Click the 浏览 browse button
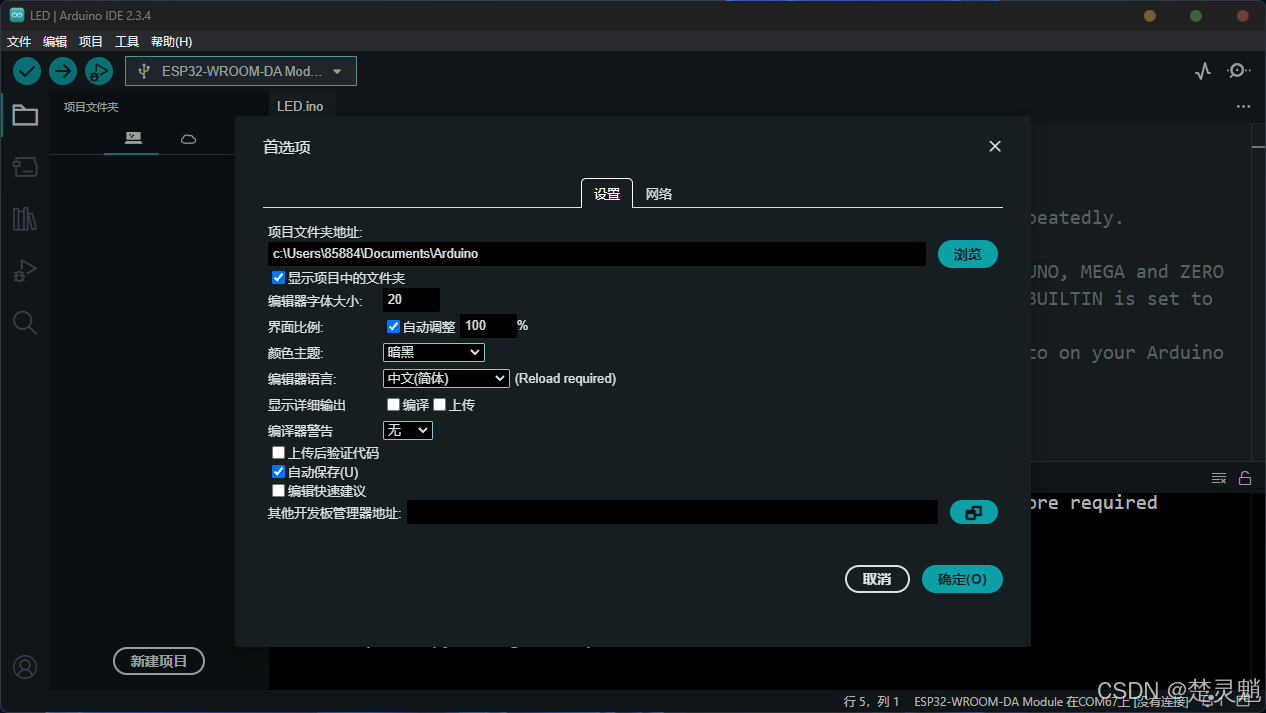Screen dimensions: 1266x713 coord(968,254)
